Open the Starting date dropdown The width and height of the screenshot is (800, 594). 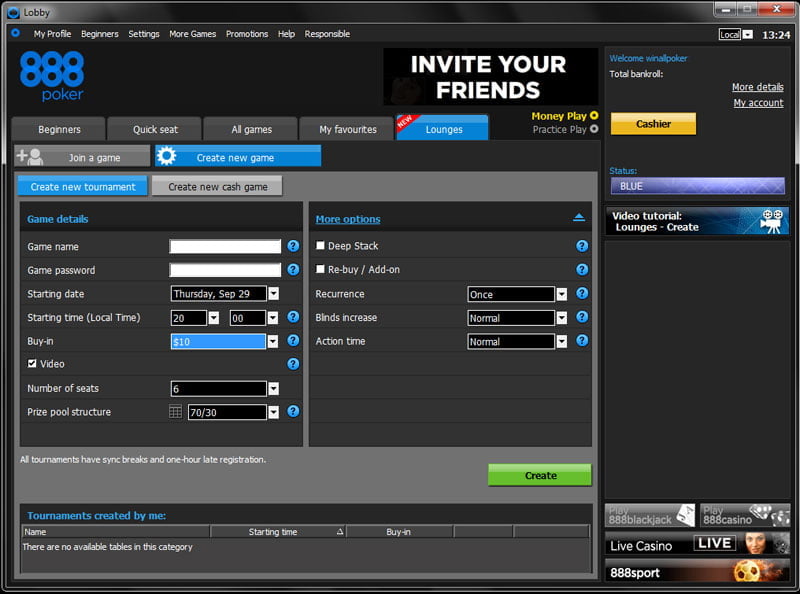(274, 293)
